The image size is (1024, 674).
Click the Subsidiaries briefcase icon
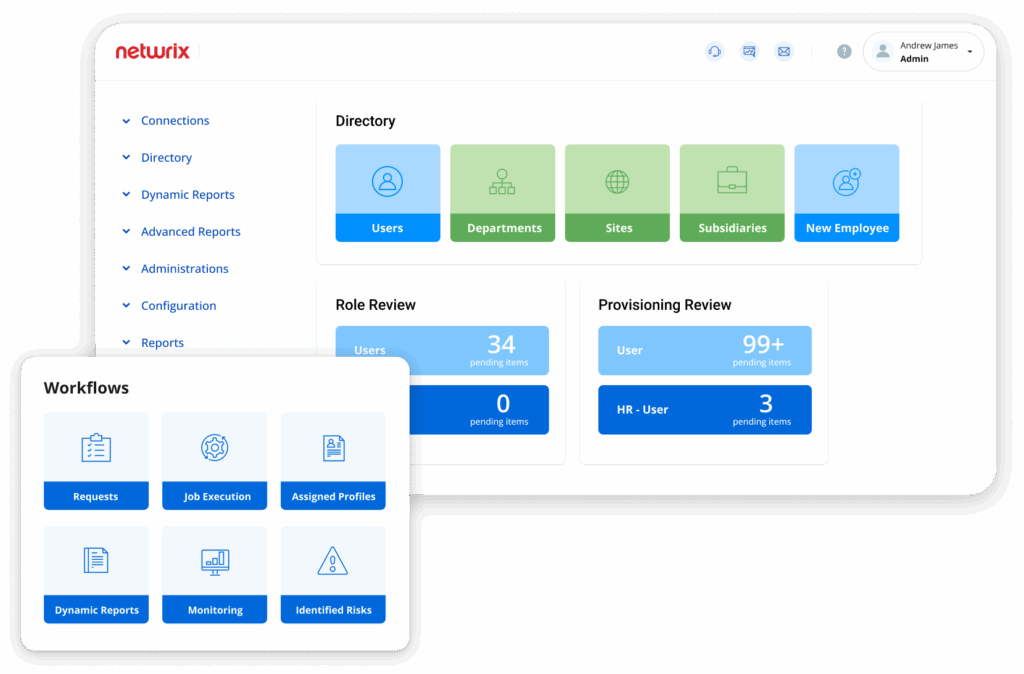coord(732,180)
